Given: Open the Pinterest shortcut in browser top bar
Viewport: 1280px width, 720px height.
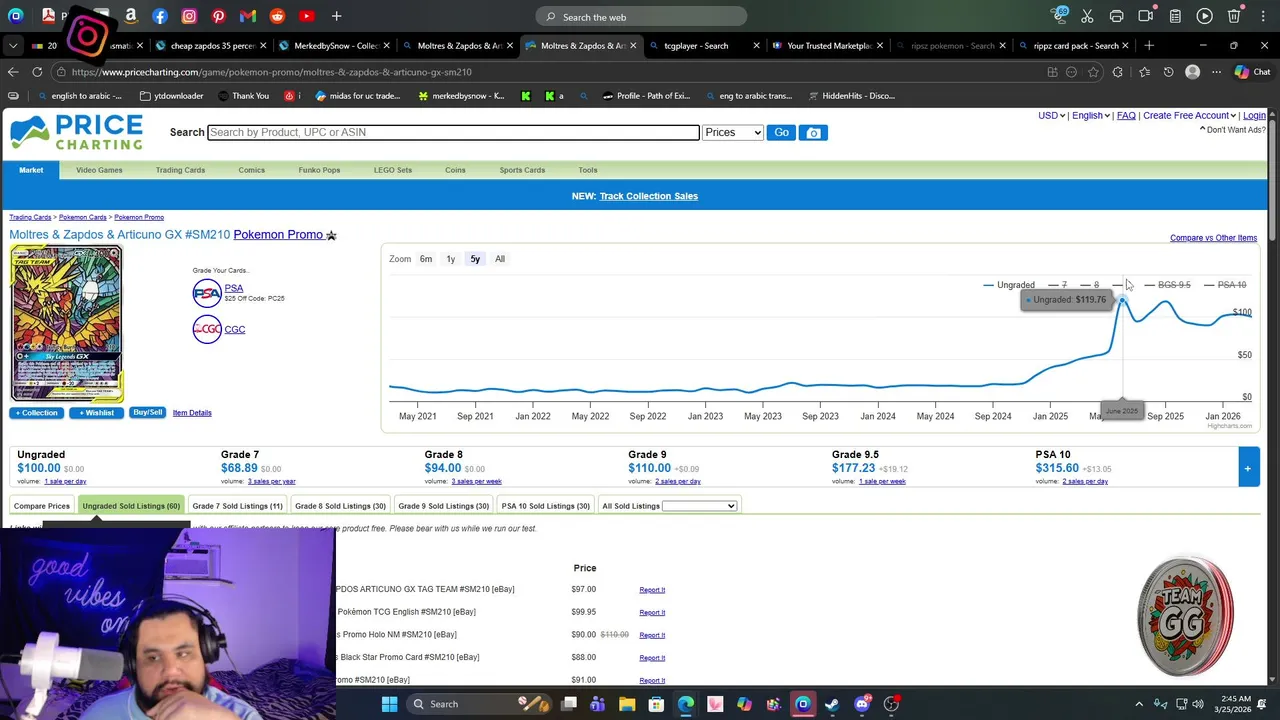Looking at the screenshot, I should (219, 16).
